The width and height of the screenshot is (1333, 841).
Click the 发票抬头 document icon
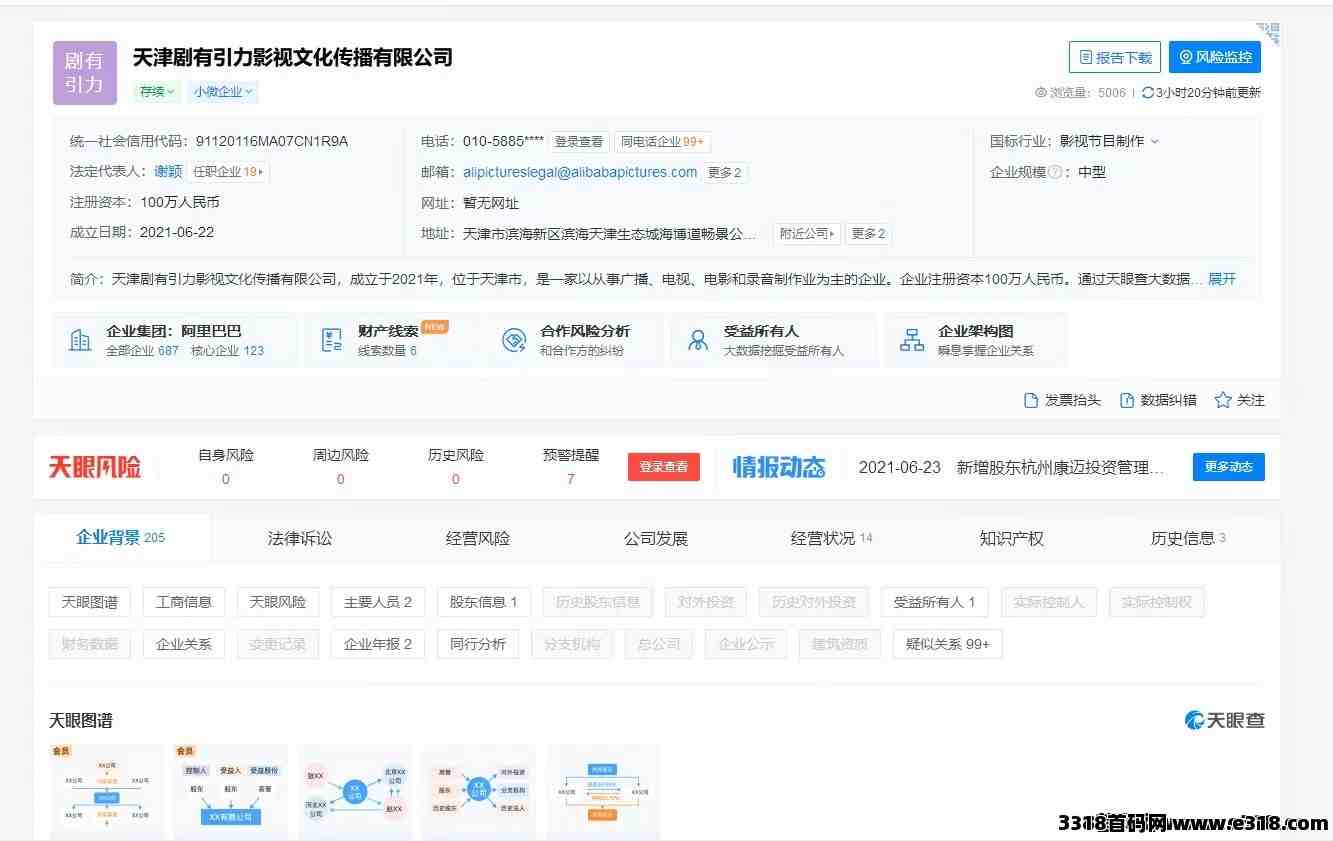coord(1031,400)
